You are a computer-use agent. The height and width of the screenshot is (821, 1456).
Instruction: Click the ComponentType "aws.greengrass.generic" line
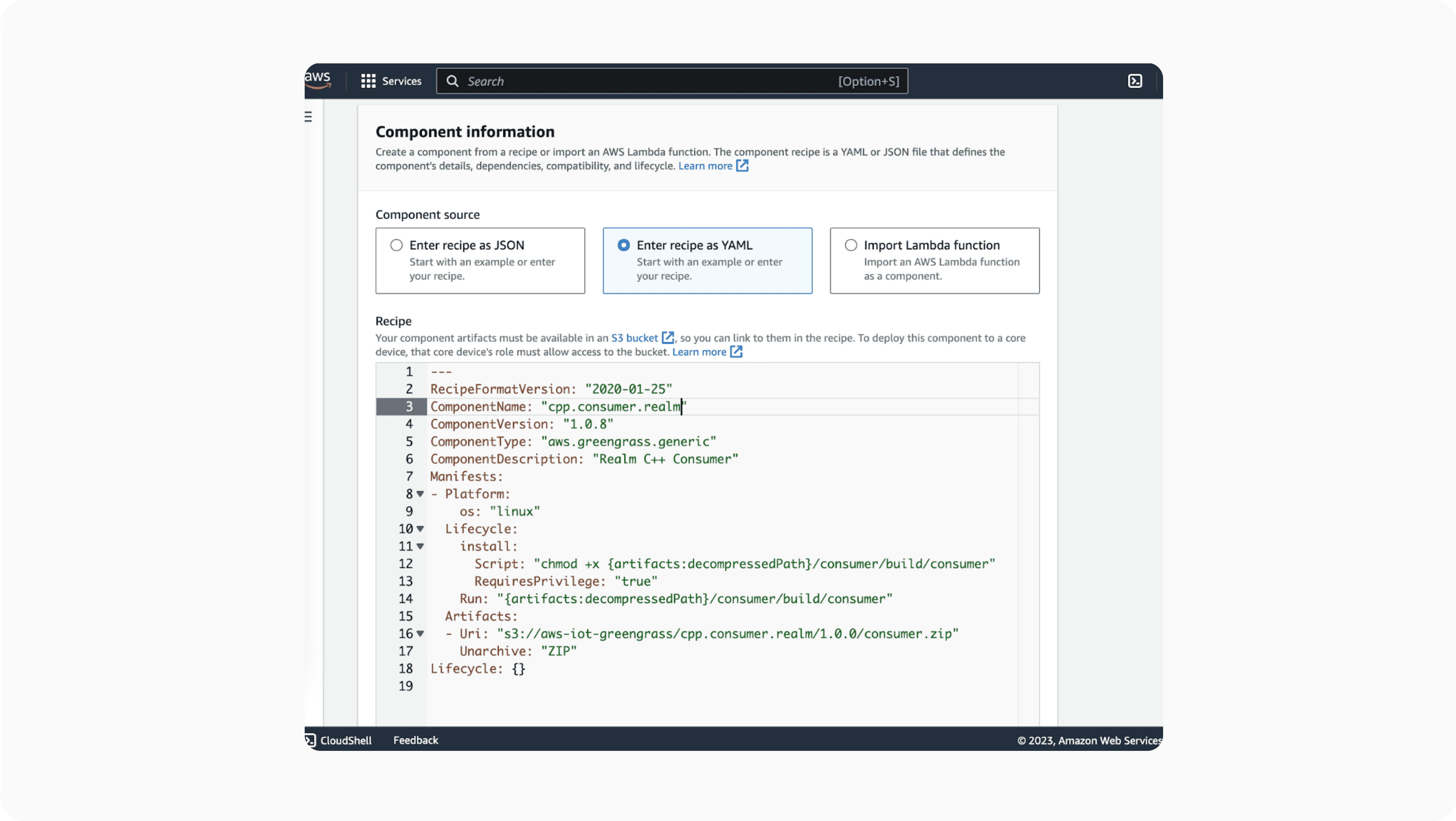coord(573,442)
